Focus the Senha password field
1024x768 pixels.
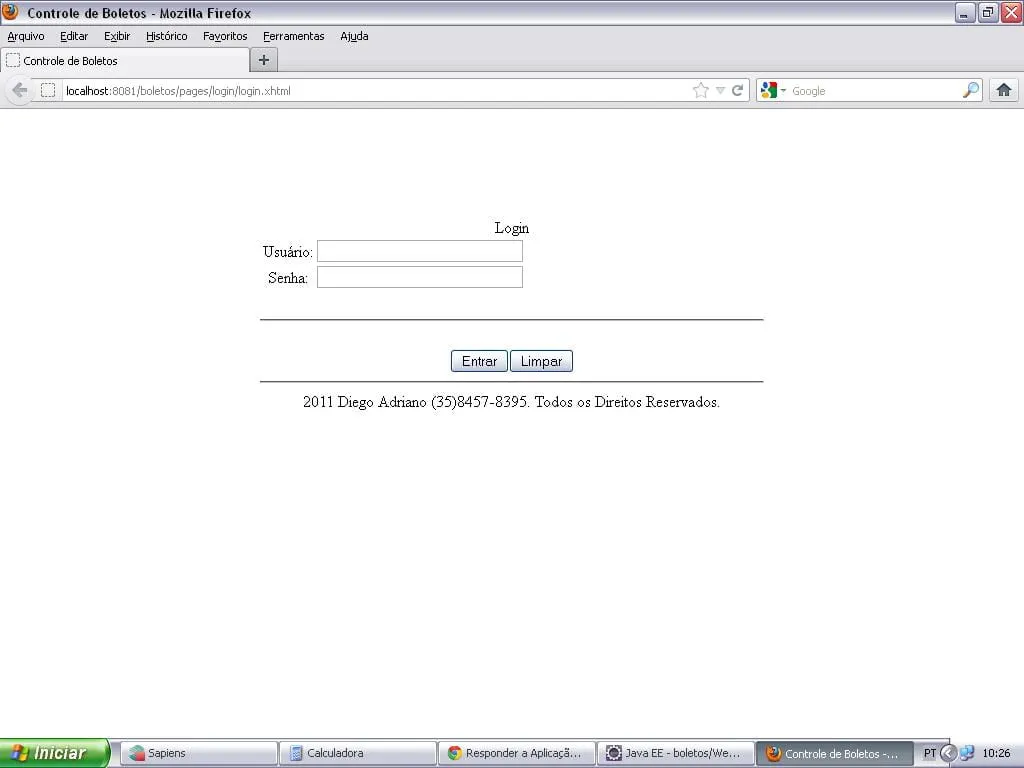pyautogui.click(x=420, y=277)
